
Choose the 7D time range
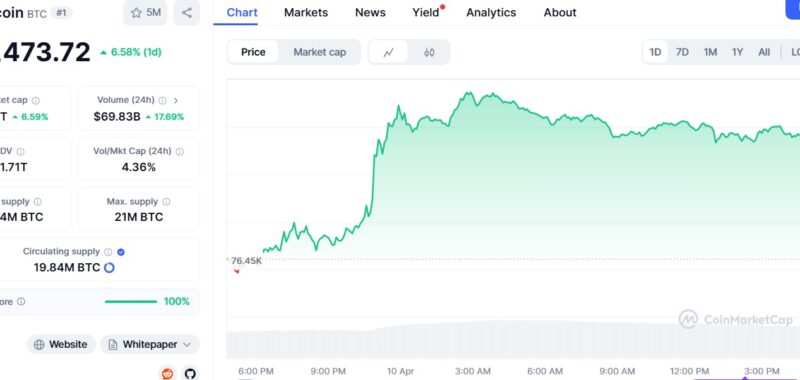(682, 52)
